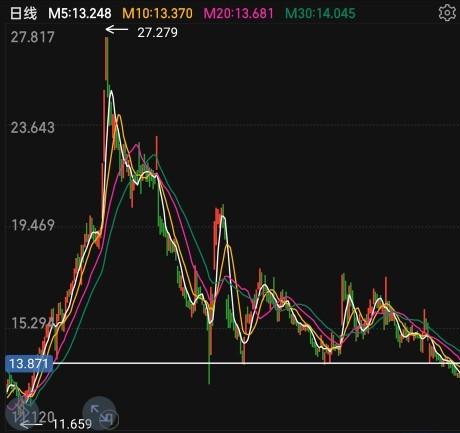The height and width of the screenshot is (433, 460).
Task: Click the 27.279 high price annotation
Action: (157, 32)
